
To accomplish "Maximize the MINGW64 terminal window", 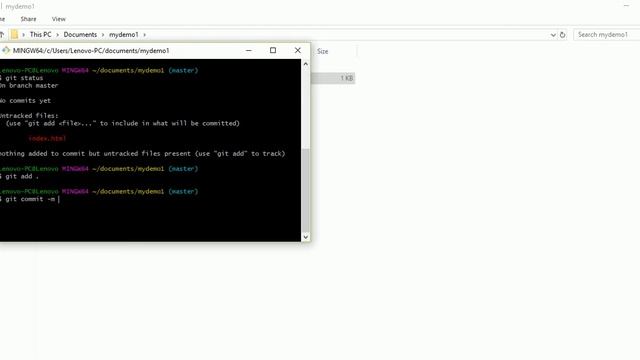I will (x=273, y=51).
